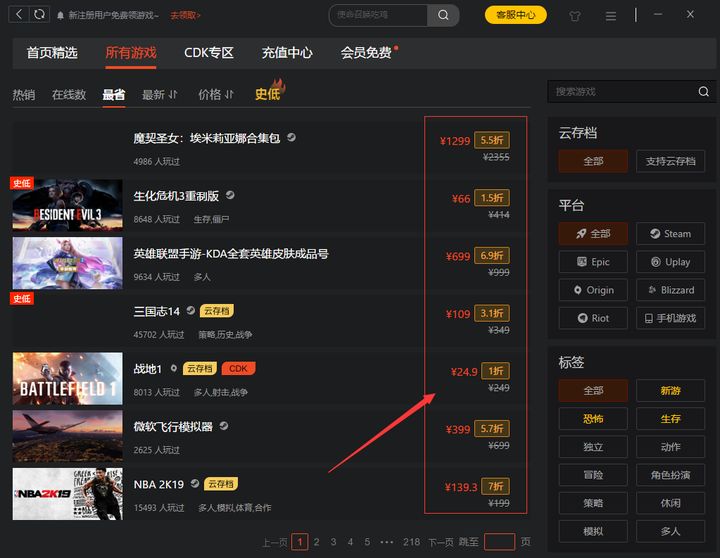
Task: Click the Steam icon beside NBA 2K19
Action: point(195,483)
